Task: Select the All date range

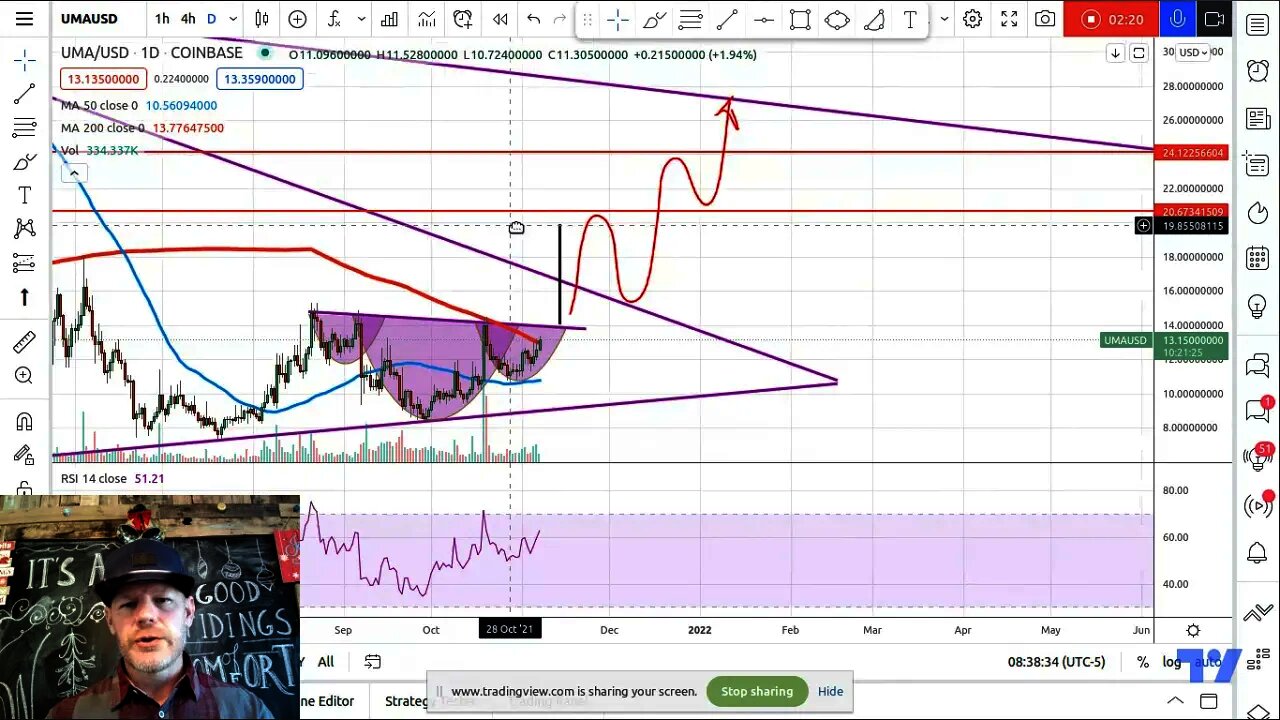Action: click(x=325, y=662)
